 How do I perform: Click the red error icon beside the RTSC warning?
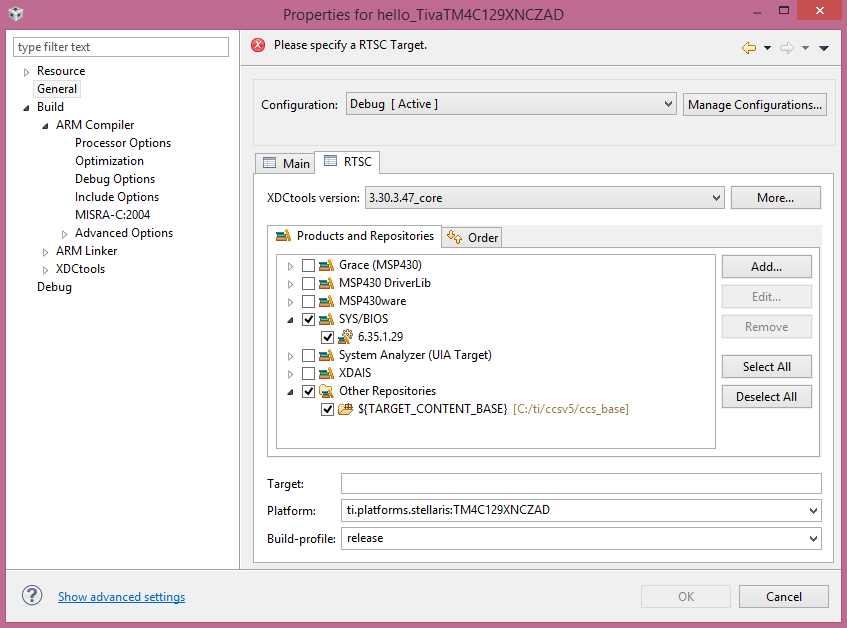point(256,44)
